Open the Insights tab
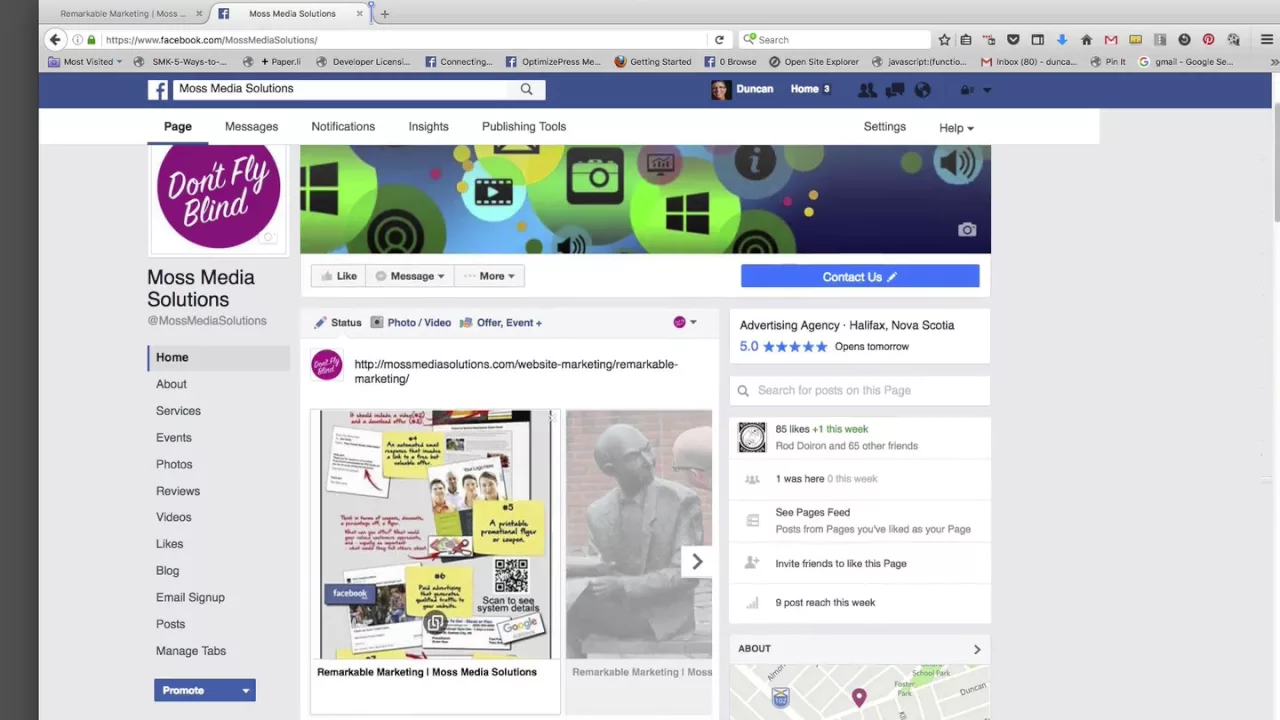 (428, 127)
